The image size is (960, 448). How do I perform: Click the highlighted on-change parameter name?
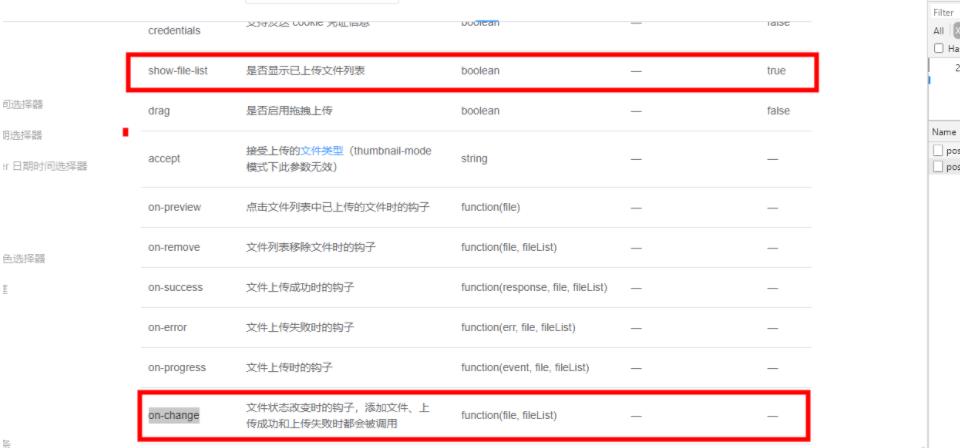[175, 415]
